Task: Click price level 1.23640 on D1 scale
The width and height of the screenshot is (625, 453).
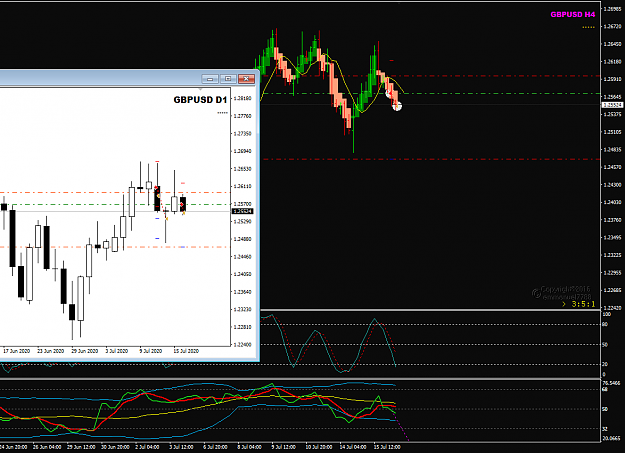Action: click(x=242, y=291)
